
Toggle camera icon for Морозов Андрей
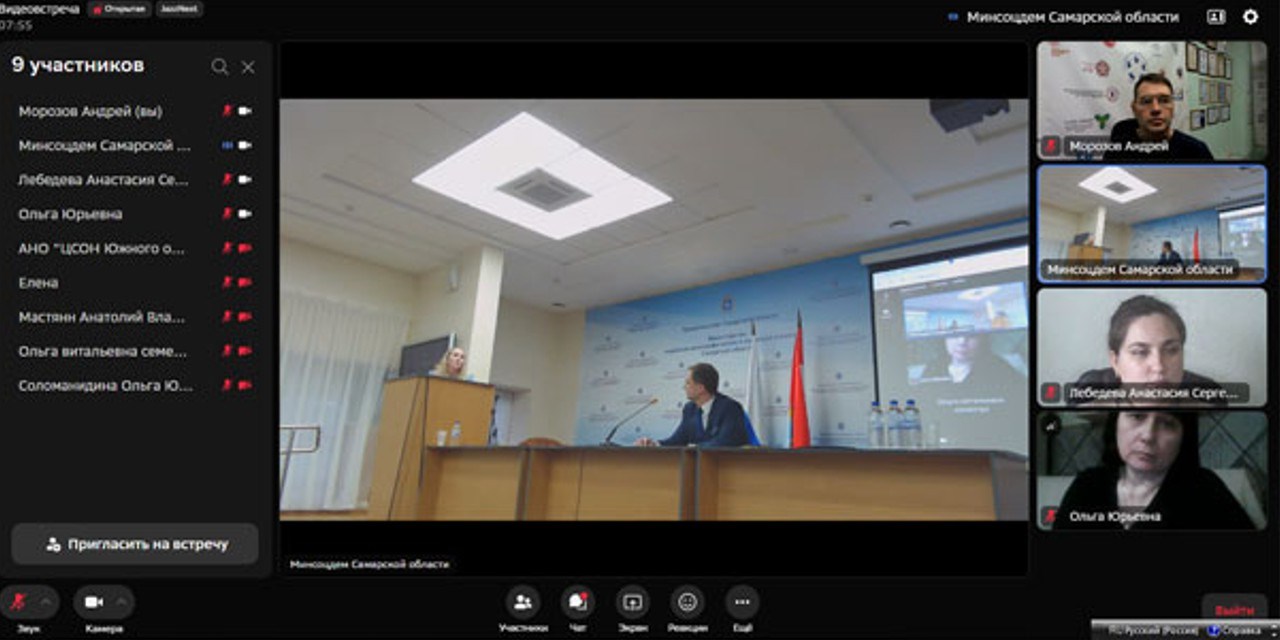tap(245, 111)
